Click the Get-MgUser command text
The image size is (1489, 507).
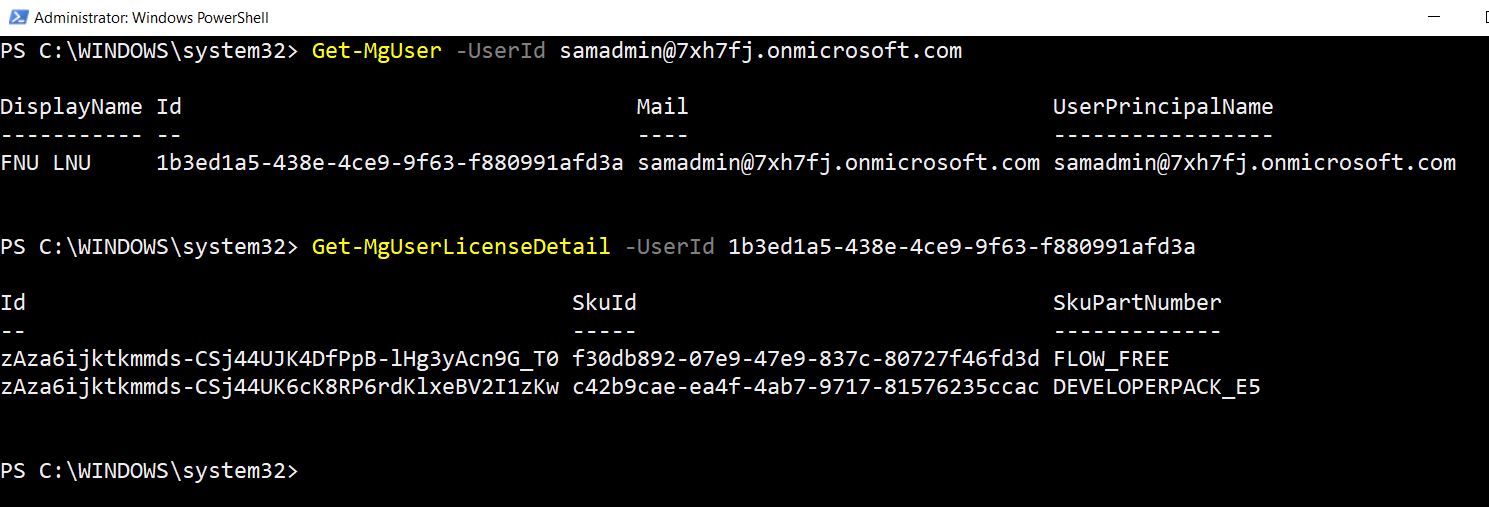pos(377,51)
